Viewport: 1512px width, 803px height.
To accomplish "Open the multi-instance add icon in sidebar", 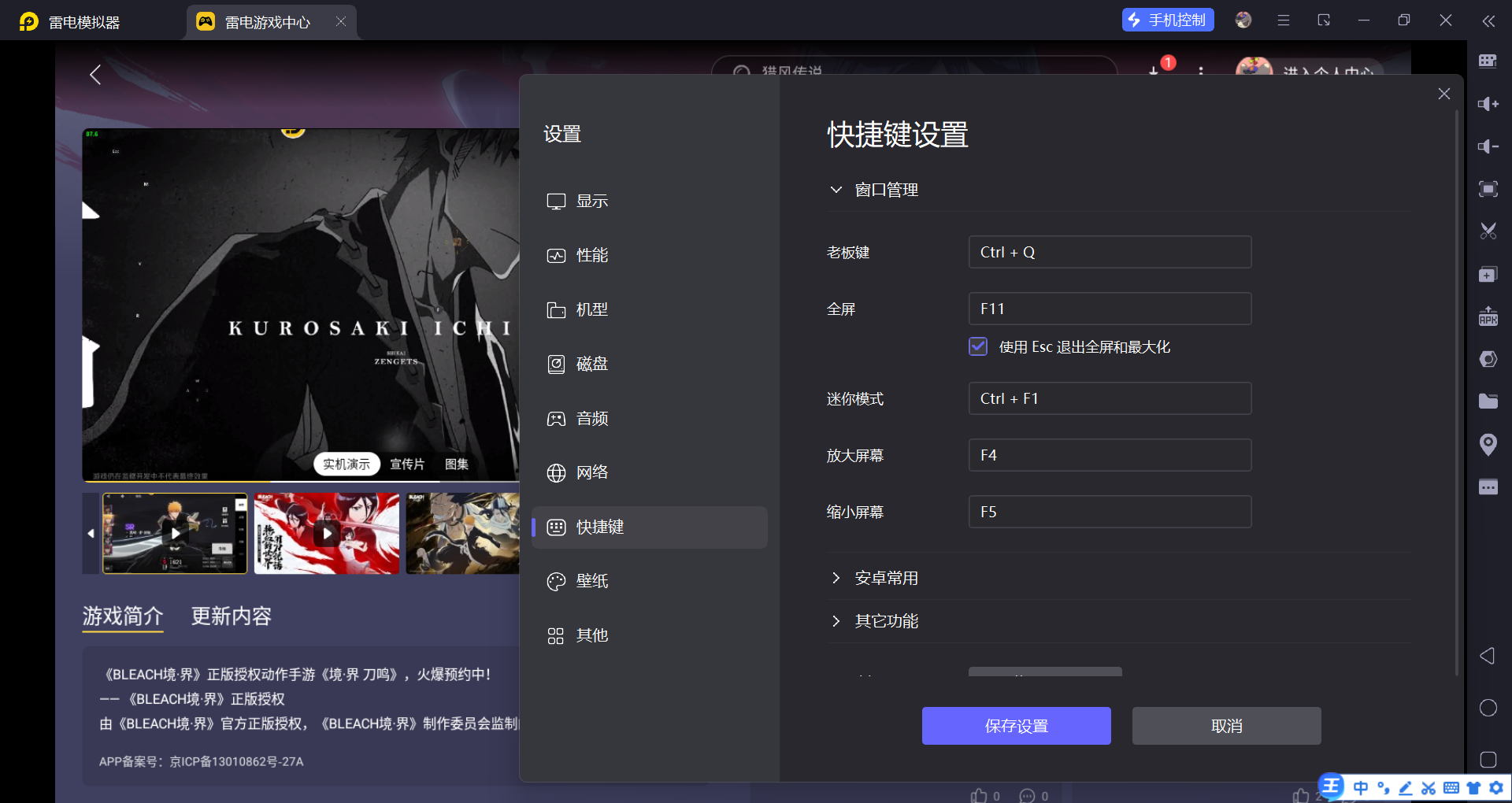I will [x=1488, y=274].
